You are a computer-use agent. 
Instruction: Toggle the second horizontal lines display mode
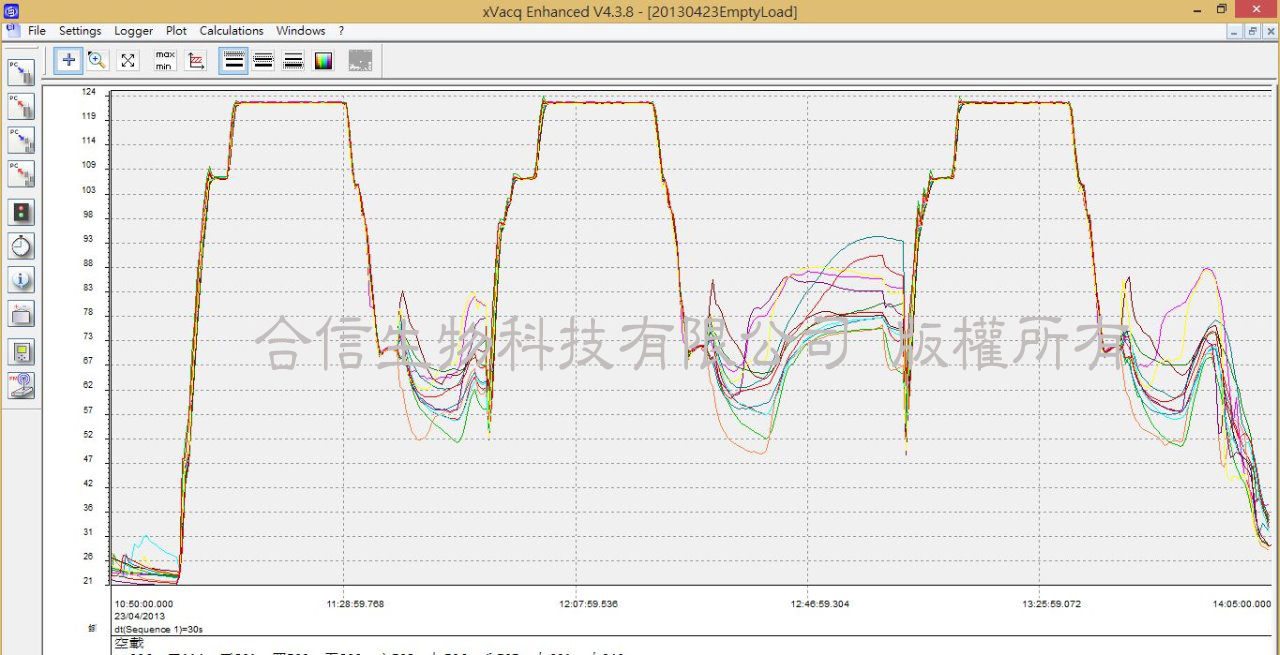point(263,60)
